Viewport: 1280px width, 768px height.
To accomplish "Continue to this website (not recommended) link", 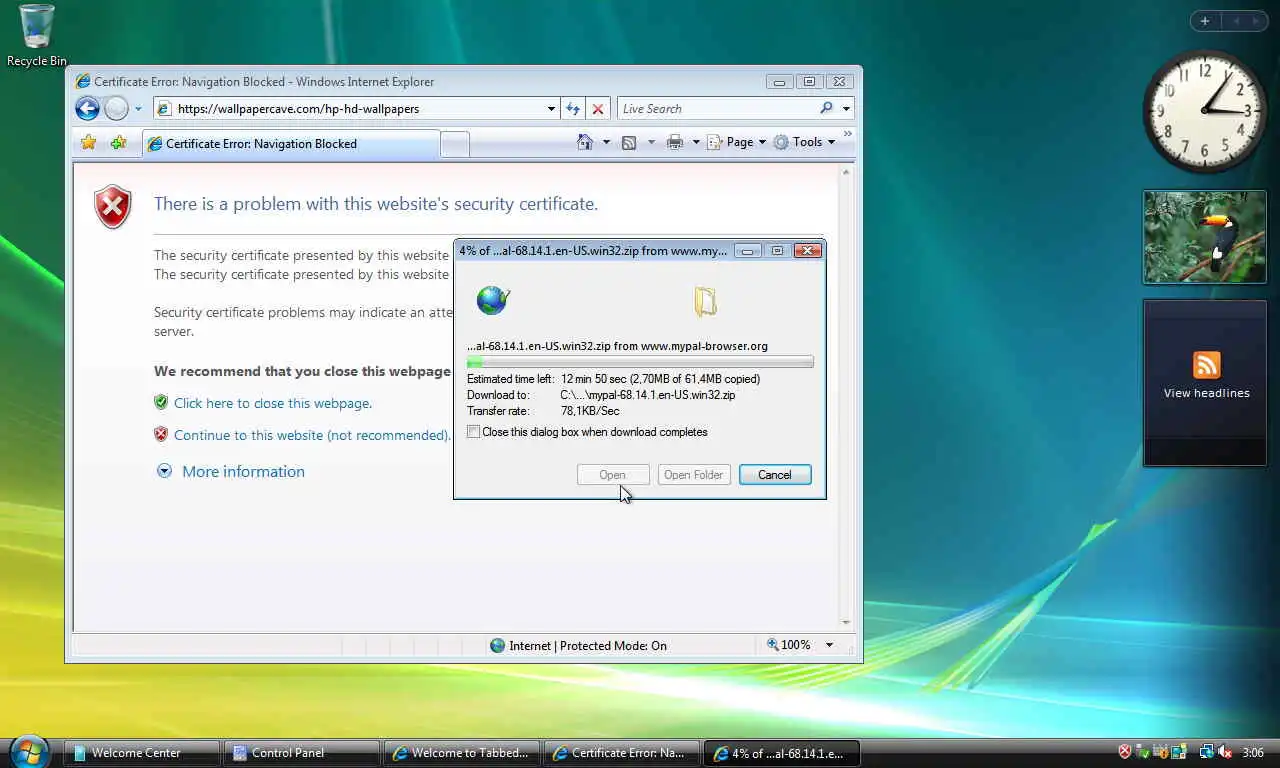I will [x=312, y=435].
